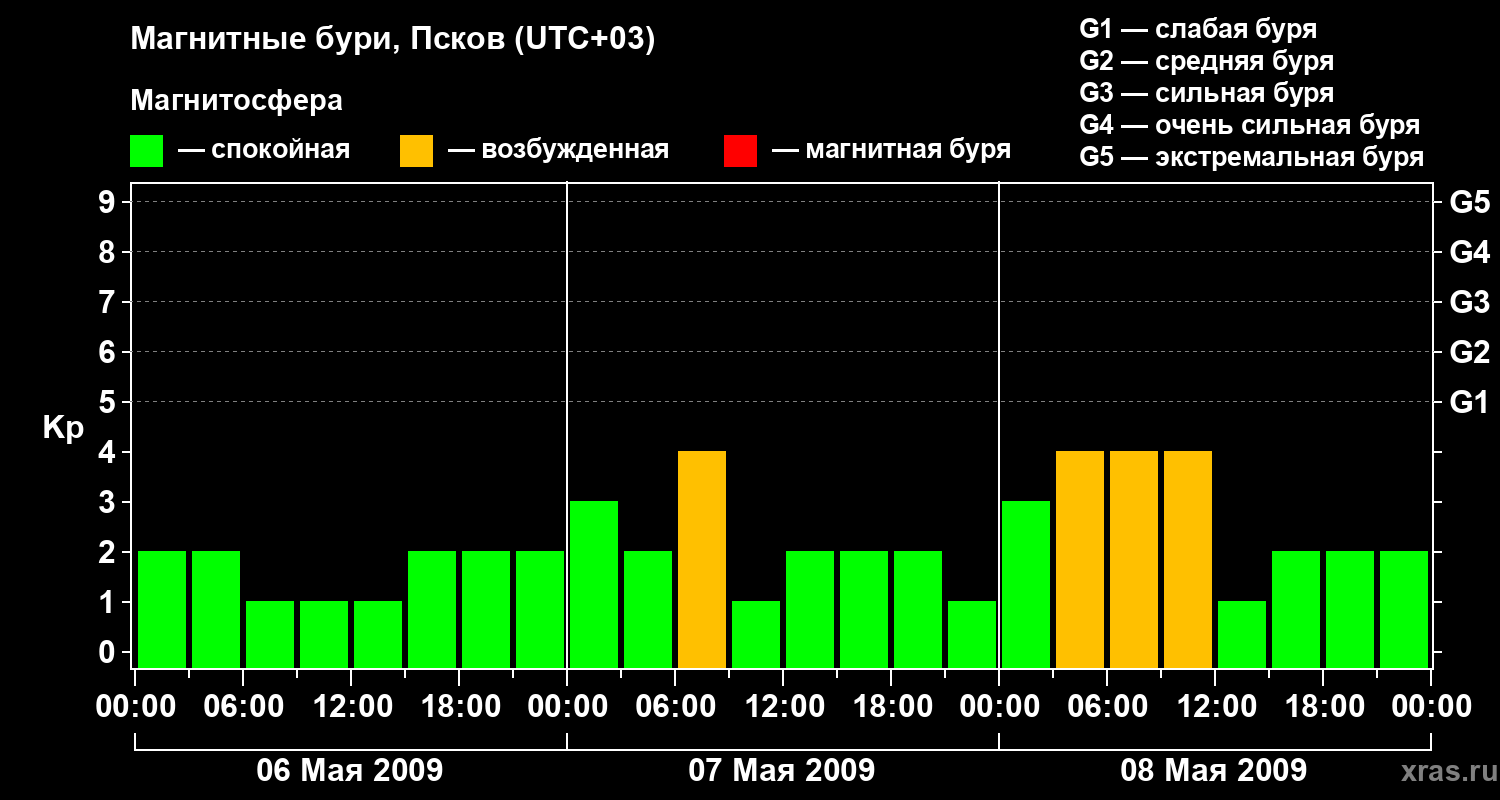
Task: Click the 'G4' mark on the right axis
Action: click(1469, 252)
